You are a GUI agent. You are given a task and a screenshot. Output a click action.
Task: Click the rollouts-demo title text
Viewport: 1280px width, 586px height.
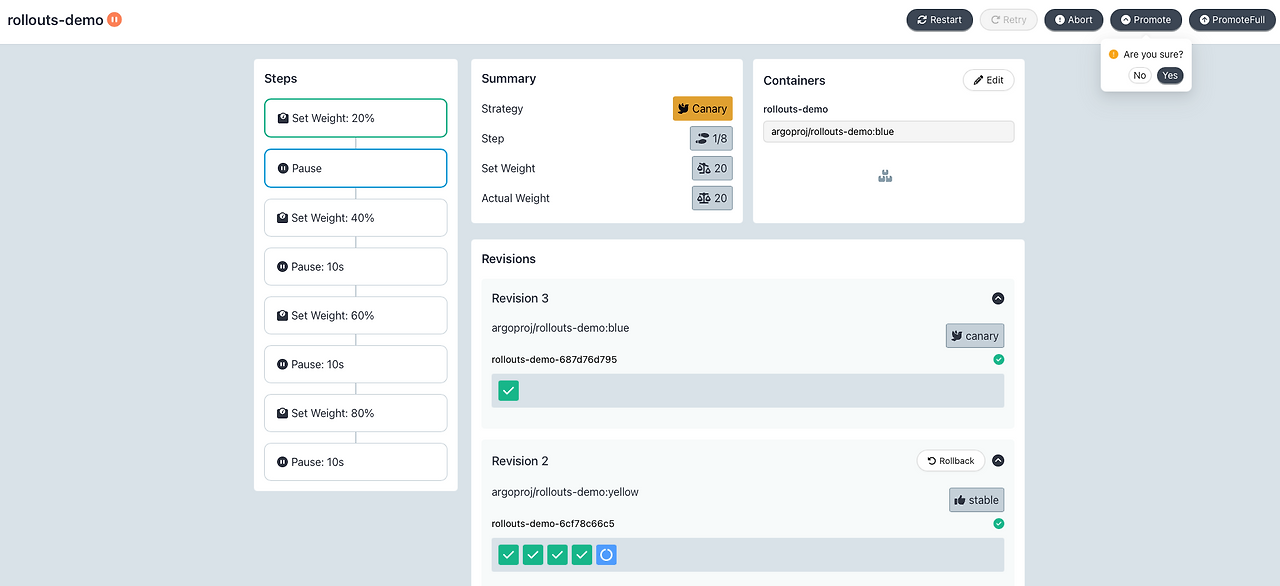click(55, 19)
